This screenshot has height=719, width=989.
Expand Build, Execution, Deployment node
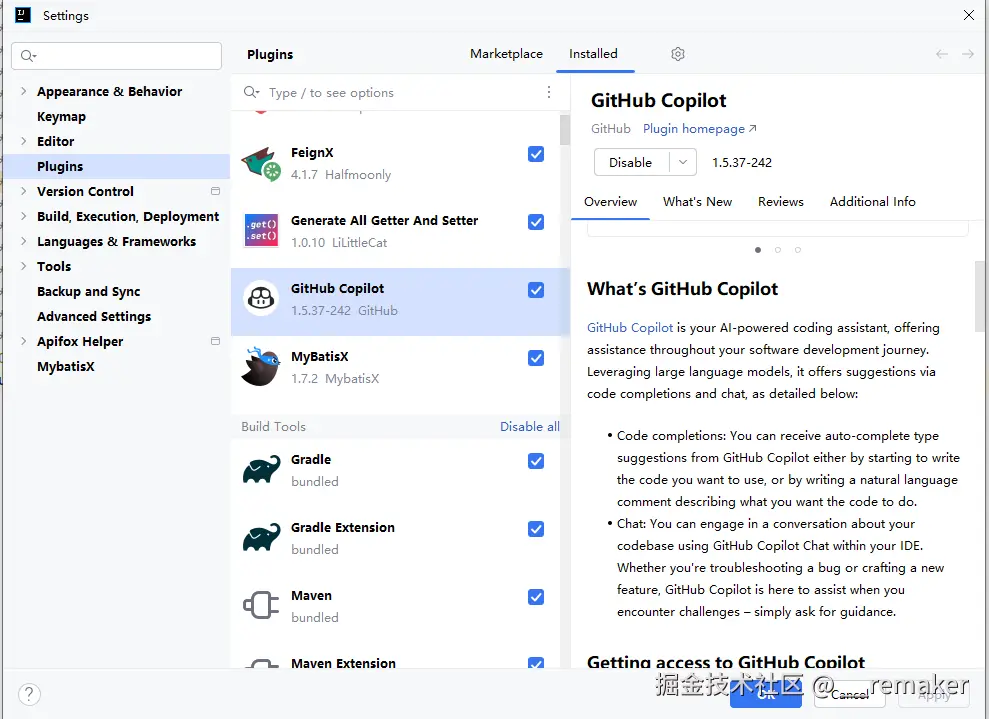click(23, 216)
